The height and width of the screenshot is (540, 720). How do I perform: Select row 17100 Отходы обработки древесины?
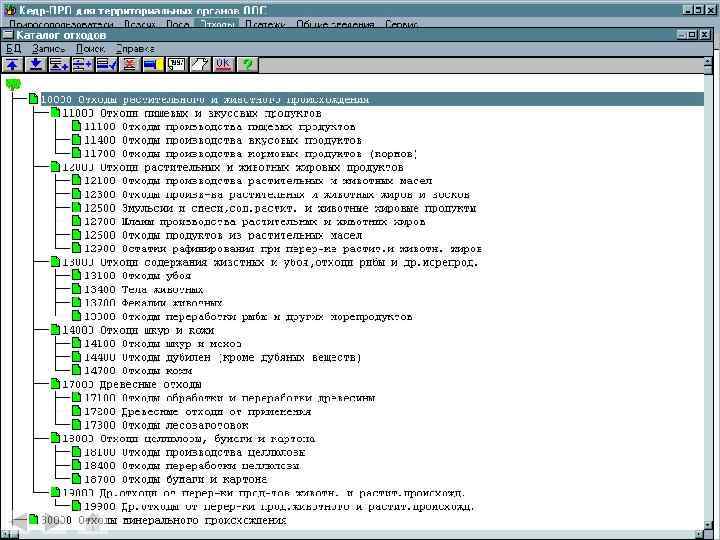pyautogui.click(x=230, y=398)
